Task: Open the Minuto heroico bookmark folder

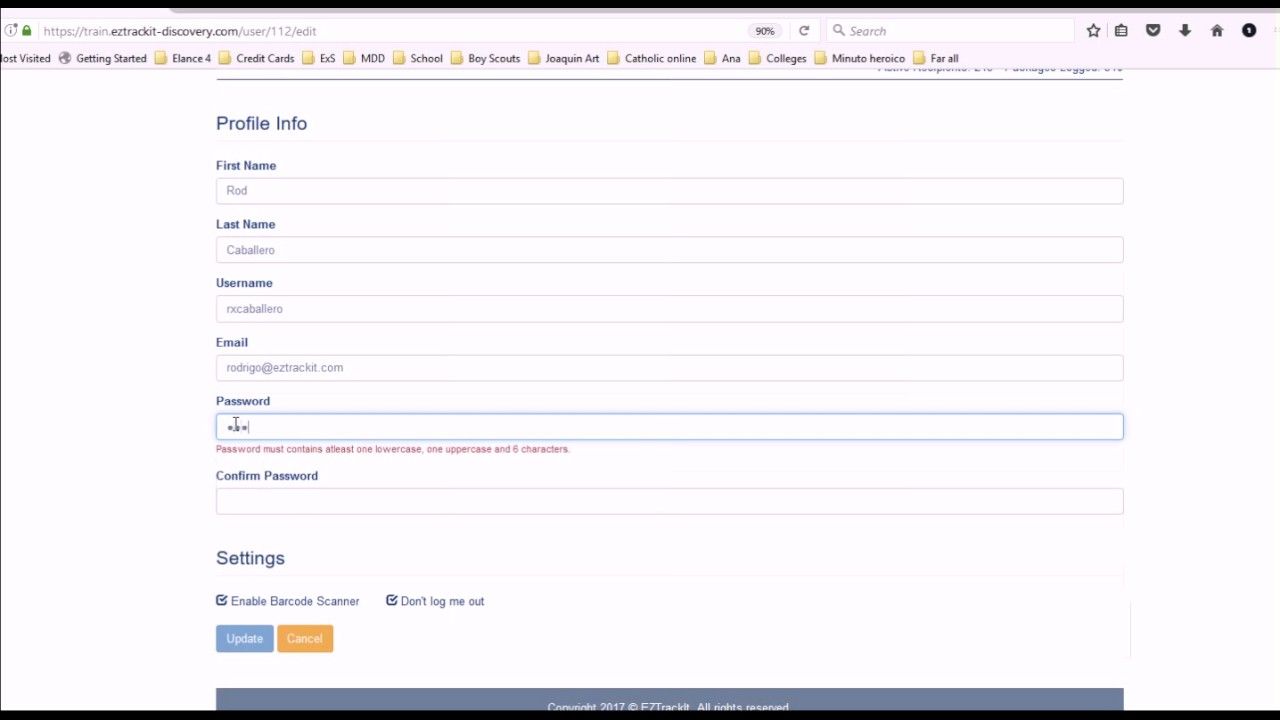Action: 859,58
